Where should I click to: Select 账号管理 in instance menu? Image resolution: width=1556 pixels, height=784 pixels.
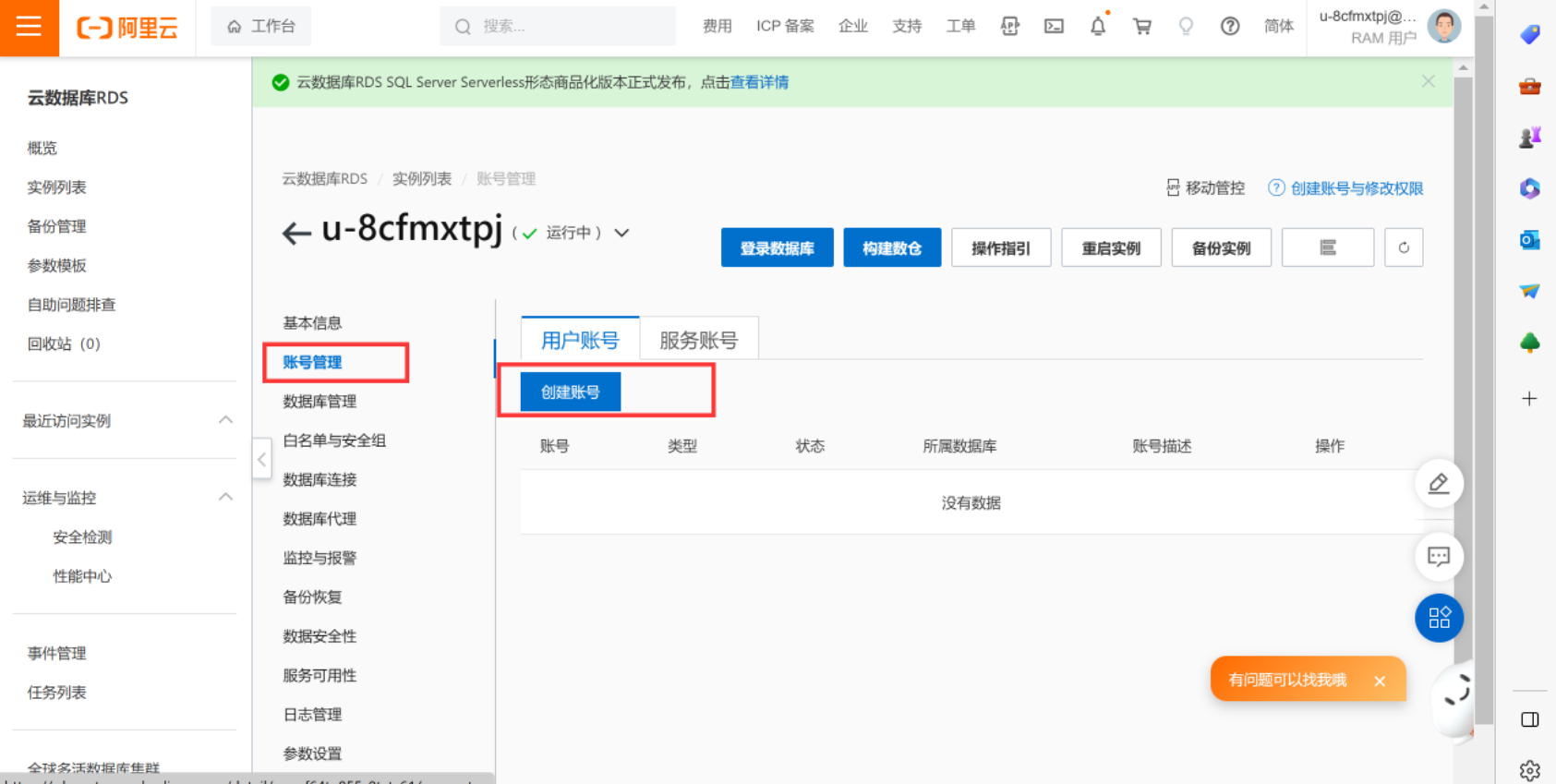click(312, 362)
